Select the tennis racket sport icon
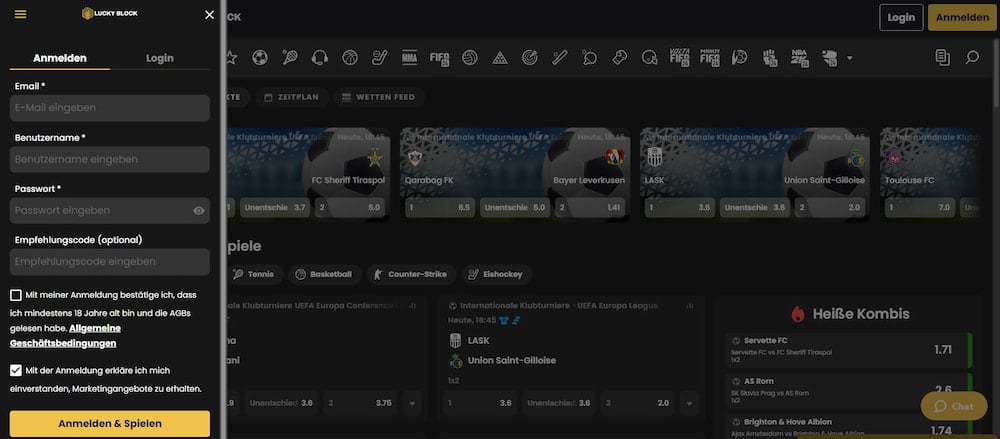This screenshot has width=1000, height=439. pyautogui.click(x=290, y=58)
